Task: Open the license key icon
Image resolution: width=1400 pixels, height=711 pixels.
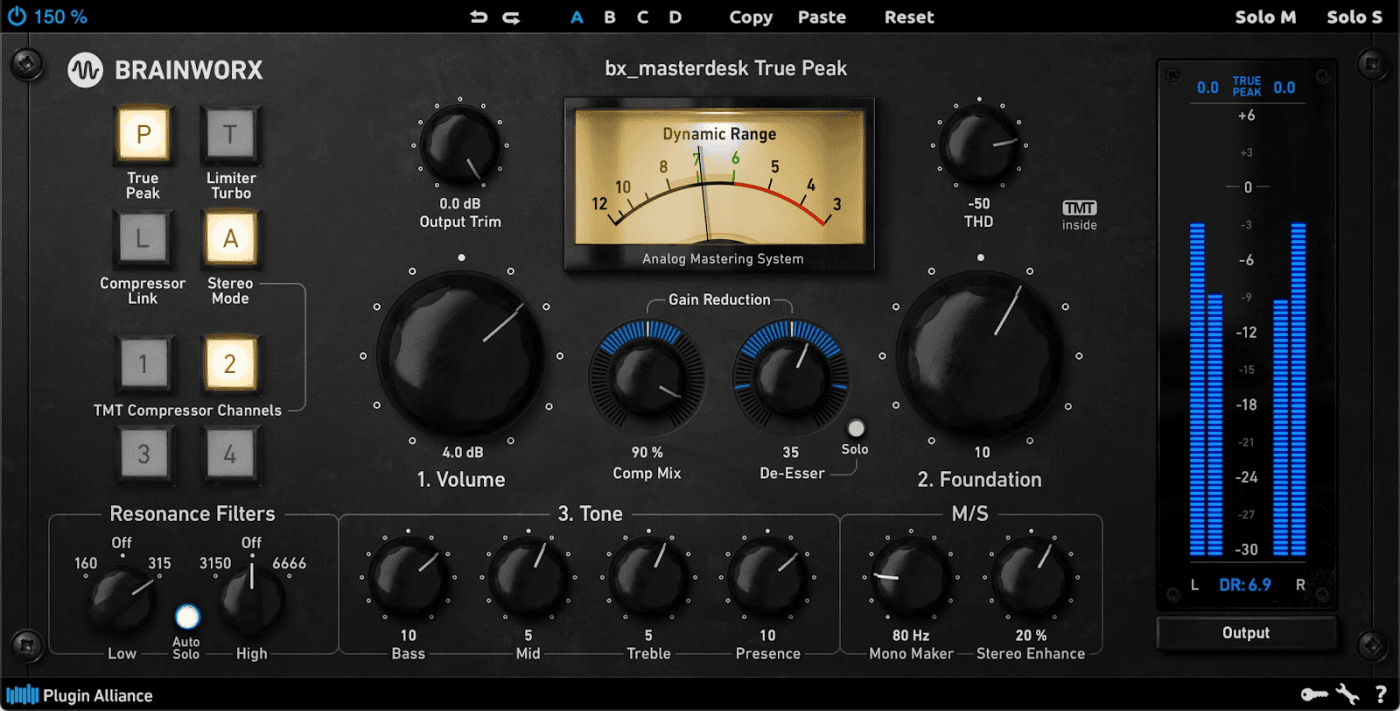Action: (x=1313, y=694)
